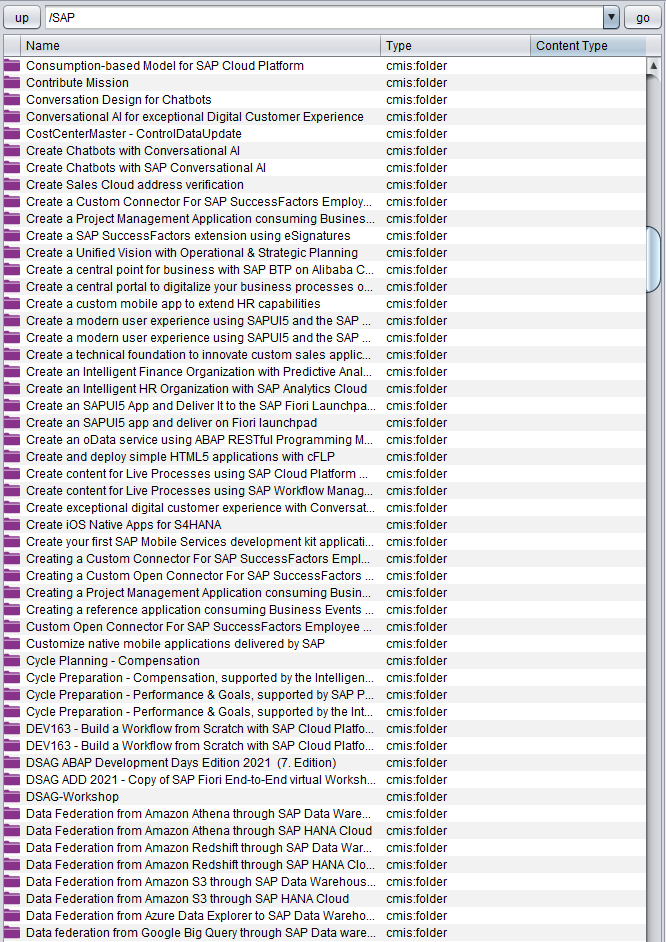
Task: Select 'Create iOS Native Apps for S4HANA' name
Action: coord(124,525)
